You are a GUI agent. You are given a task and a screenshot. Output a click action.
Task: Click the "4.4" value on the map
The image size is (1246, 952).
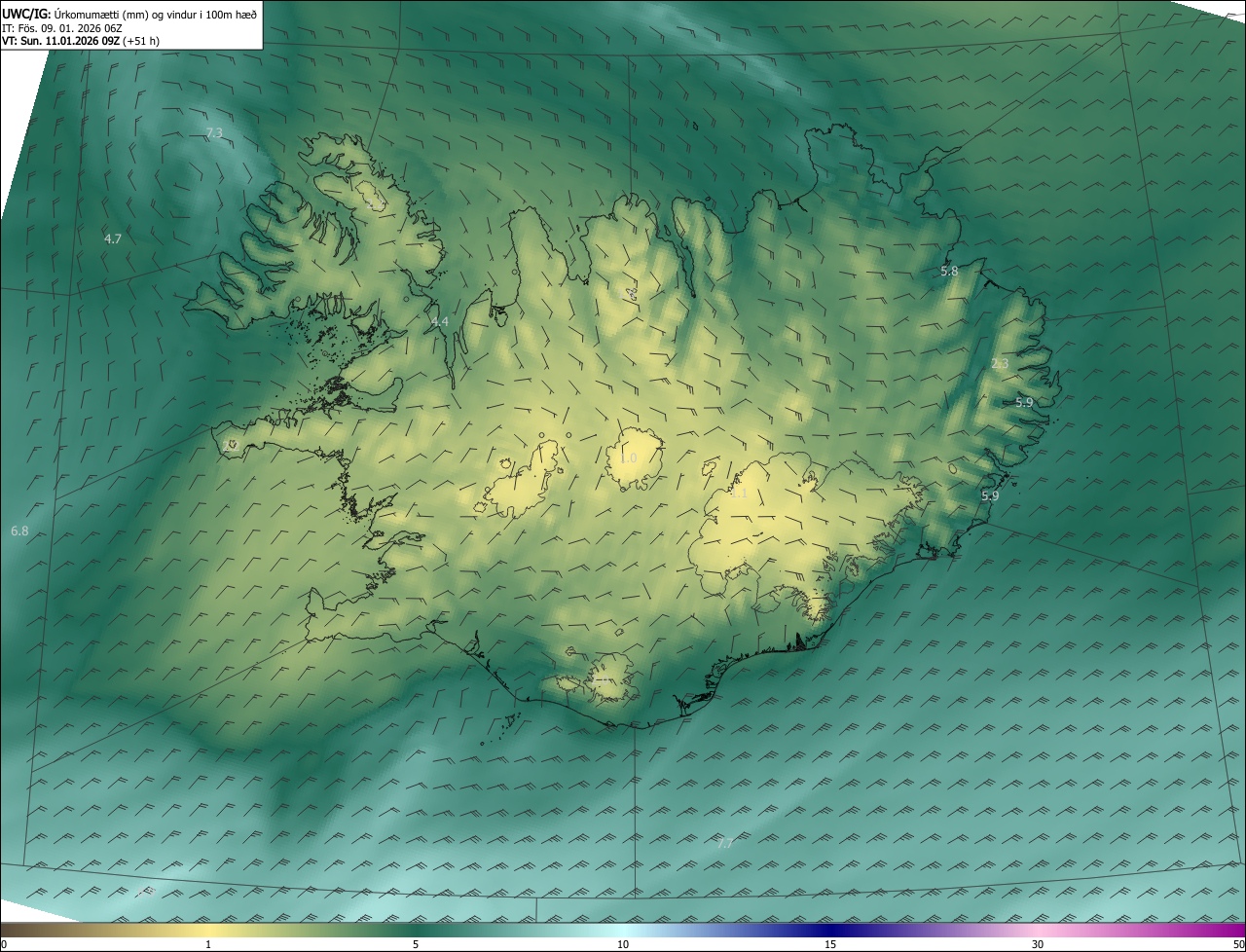440,321
